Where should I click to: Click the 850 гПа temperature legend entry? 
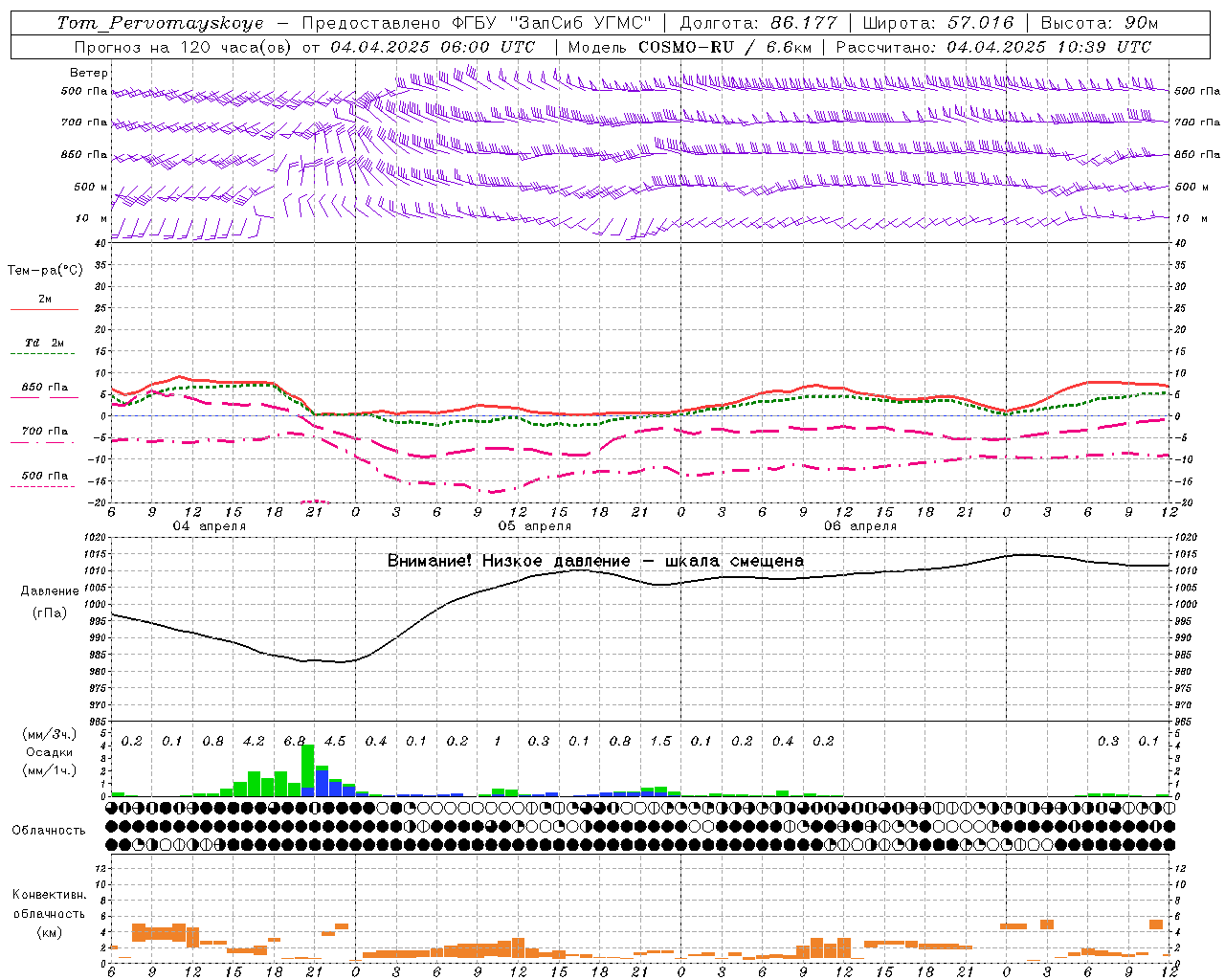[x=44, y=388]
